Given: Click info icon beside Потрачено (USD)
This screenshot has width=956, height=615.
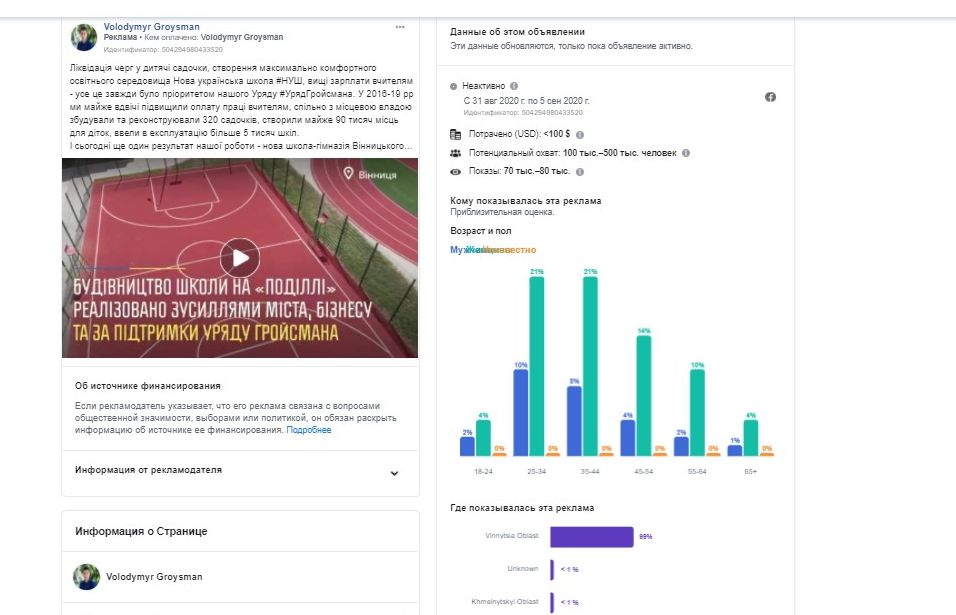Looking at the screenshot, I should [x=580, y=134].
